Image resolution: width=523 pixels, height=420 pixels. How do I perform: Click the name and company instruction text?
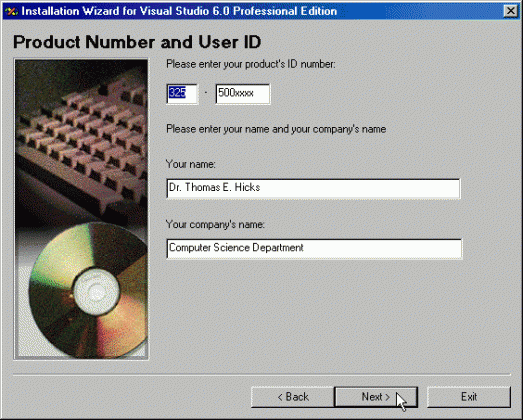point(276,129)
